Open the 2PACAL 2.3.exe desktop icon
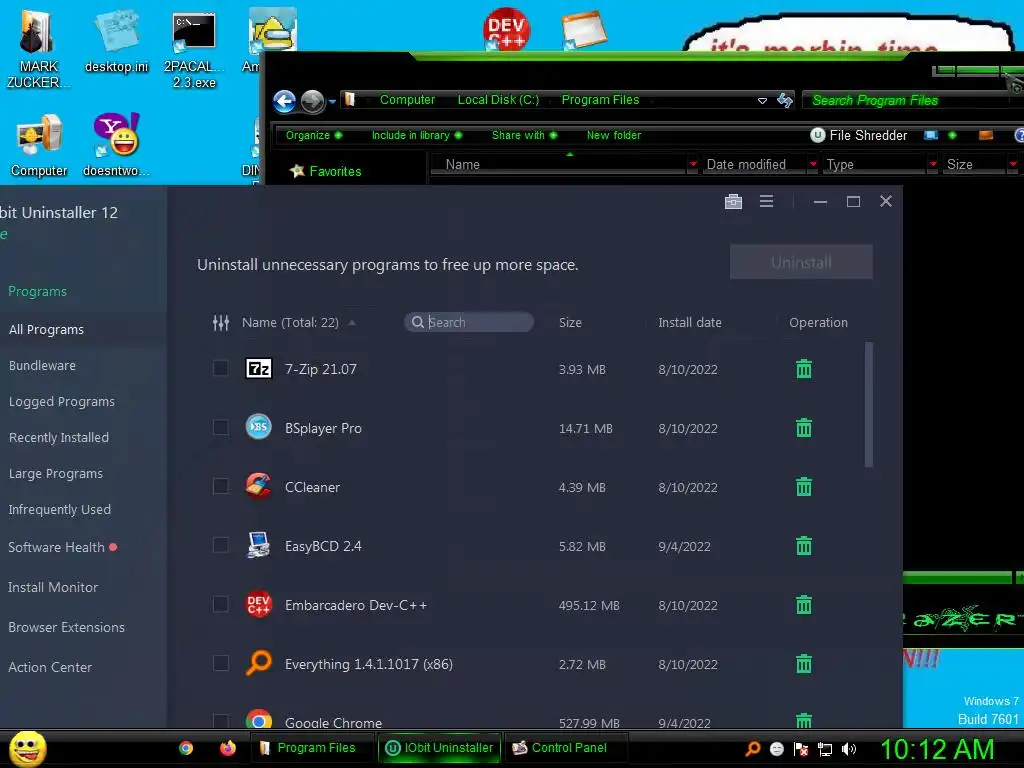The image size is (1024, 768). [194, 50]
